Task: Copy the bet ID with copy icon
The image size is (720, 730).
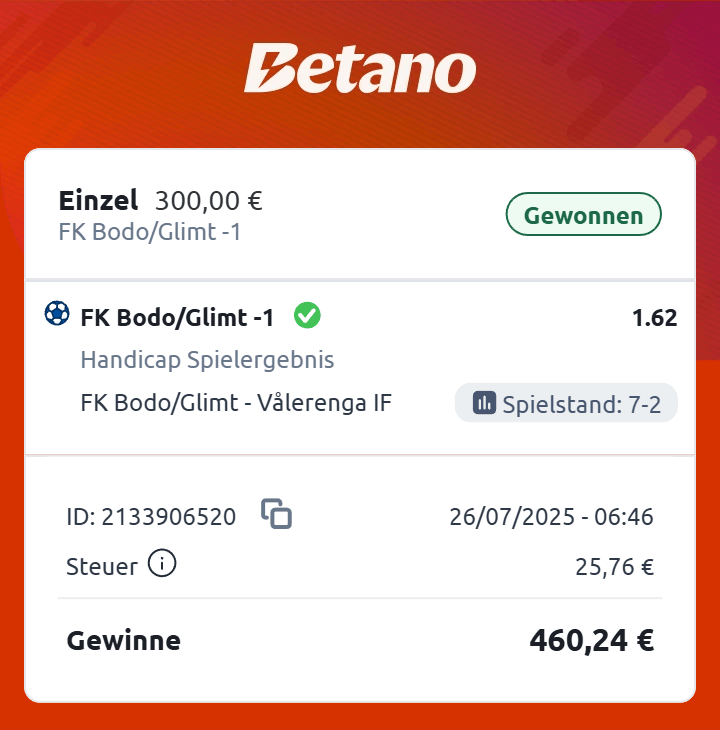Action: pos(276,514)
